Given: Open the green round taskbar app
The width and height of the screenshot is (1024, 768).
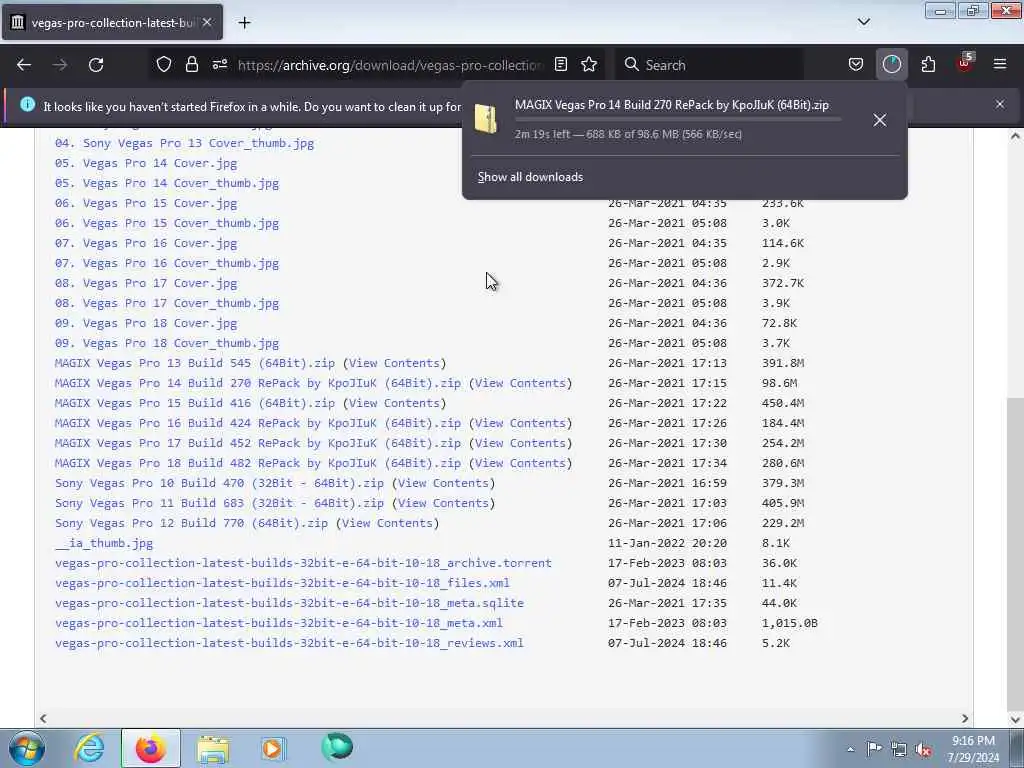Looking at the screenshot, I should pyautogui.click(x=337, y=747).
